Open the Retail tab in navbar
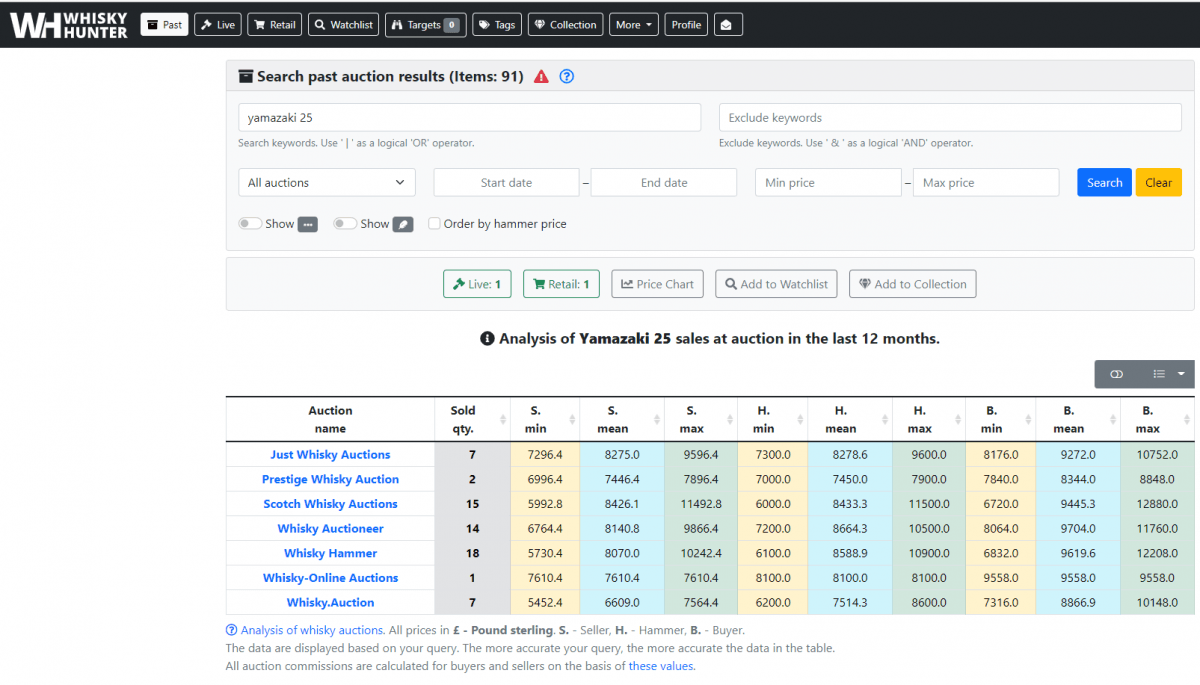1200x685 pixels. 275,25
